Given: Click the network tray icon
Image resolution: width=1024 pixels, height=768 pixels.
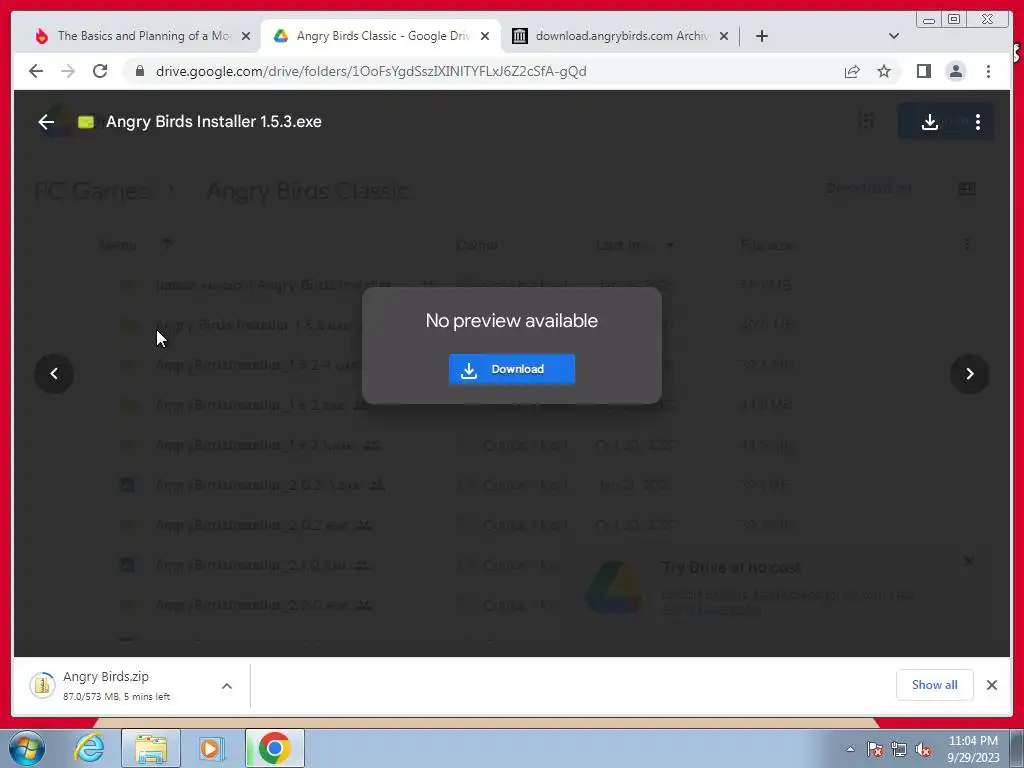Looking at the screenshot, I should click(x=899, y=749).
